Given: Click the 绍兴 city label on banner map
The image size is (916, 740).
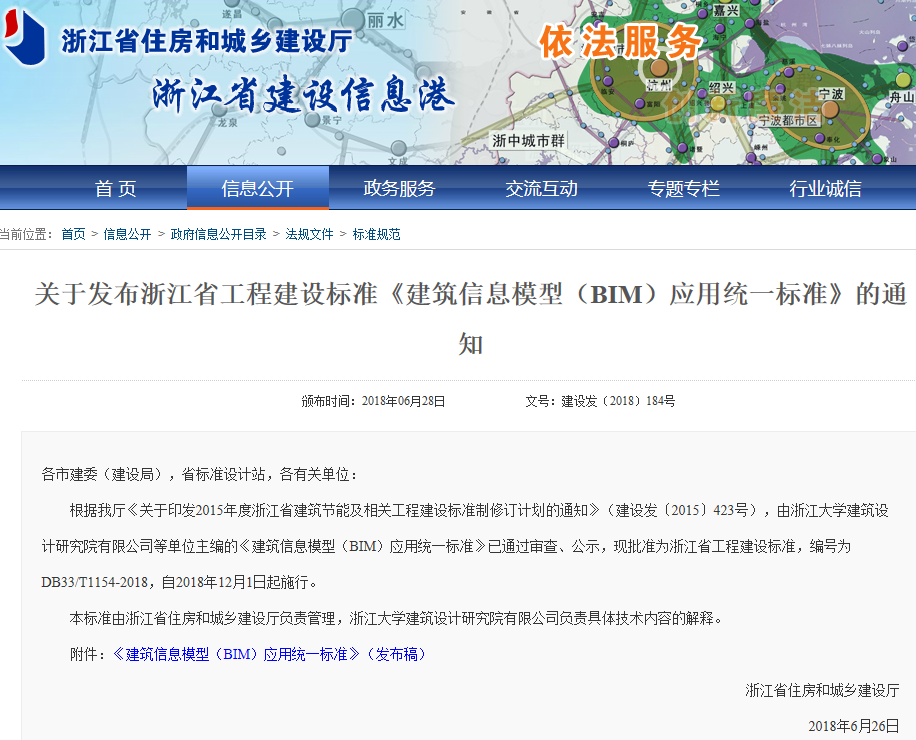Looking at the screenshot, I should click(x=721, y=89).
